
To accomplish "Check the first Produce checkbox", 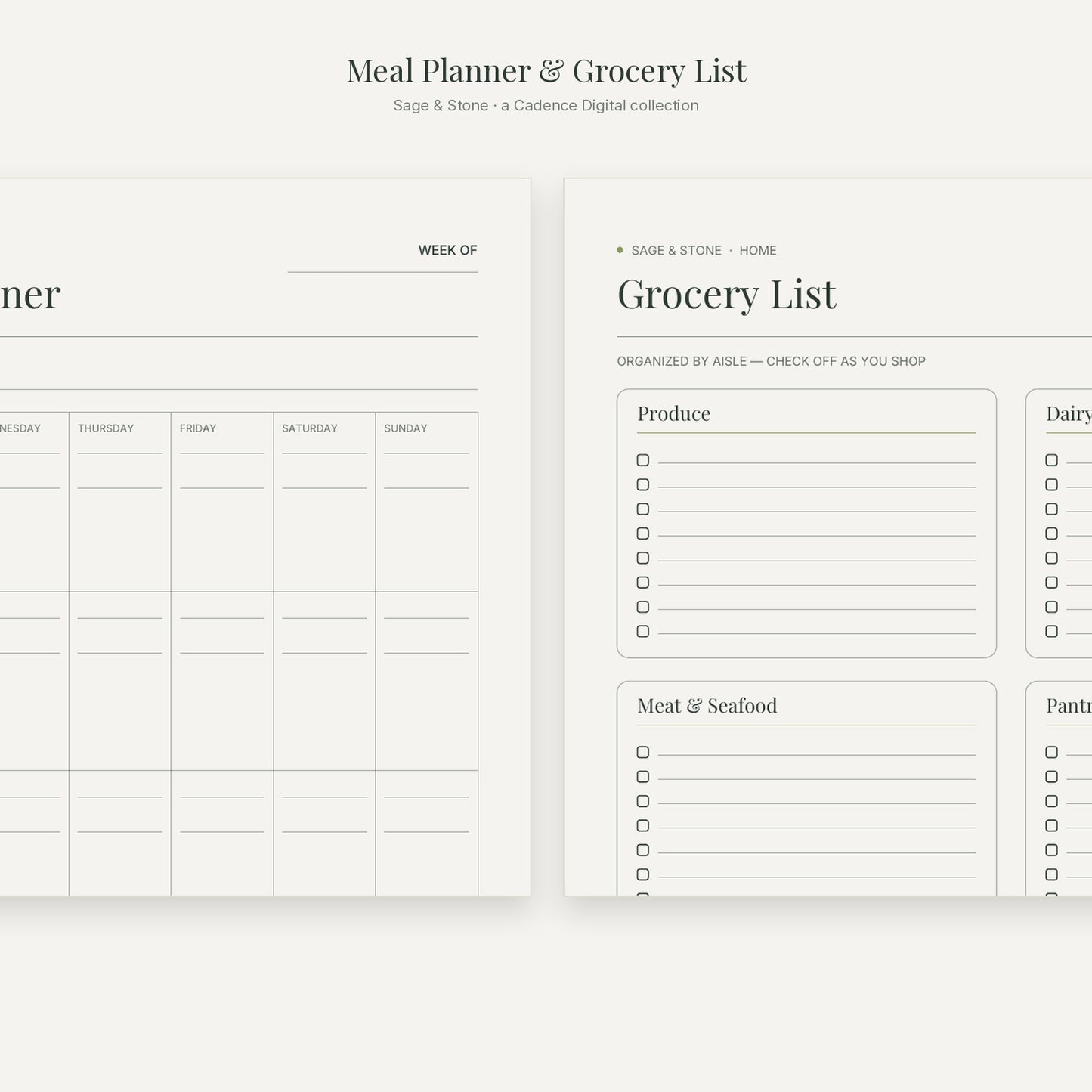I will [x=643, y=460].
